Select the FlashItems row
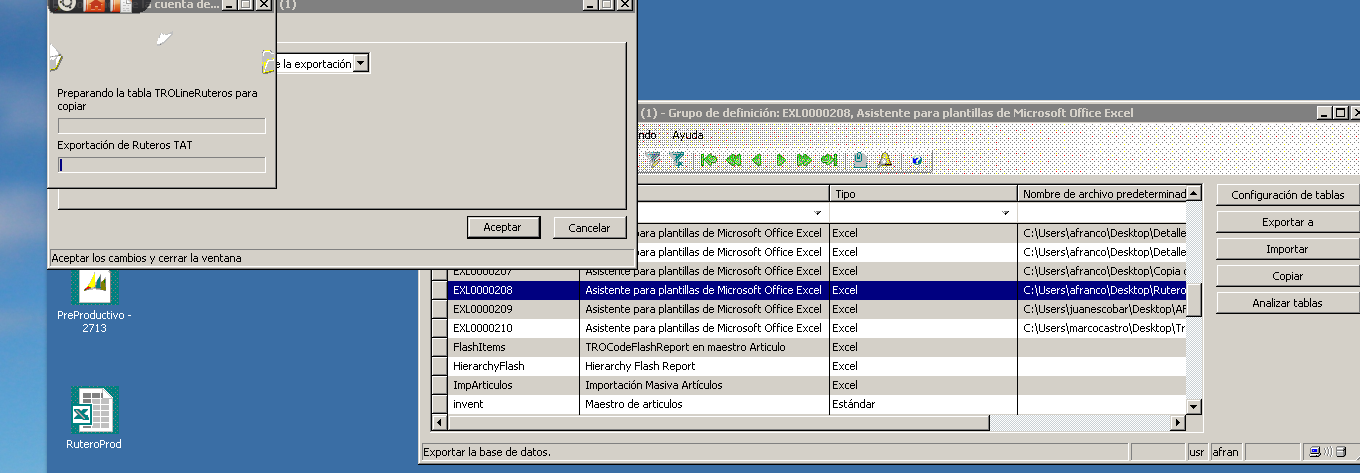 coord(808,347)
